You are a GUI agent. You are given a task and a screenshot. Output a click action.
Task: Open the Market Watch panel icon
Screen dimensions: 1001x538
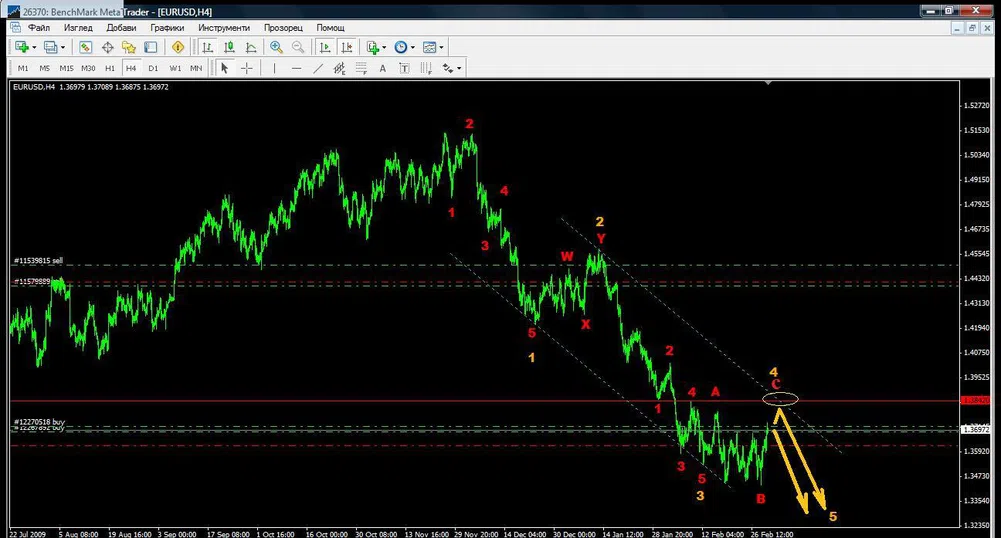pos(86,47)
